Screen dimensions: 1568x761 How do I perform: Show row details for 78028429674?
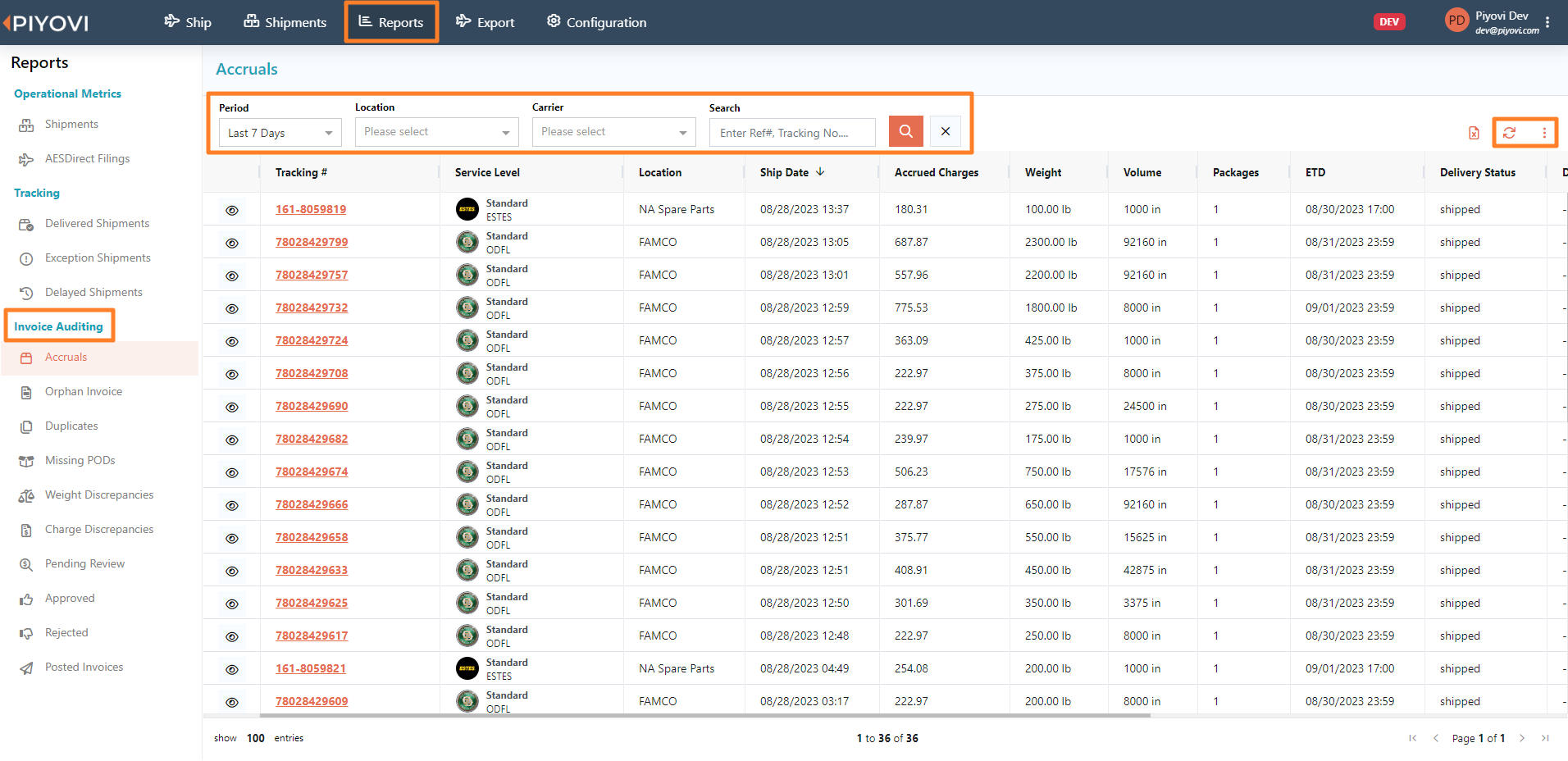point(232,472)
